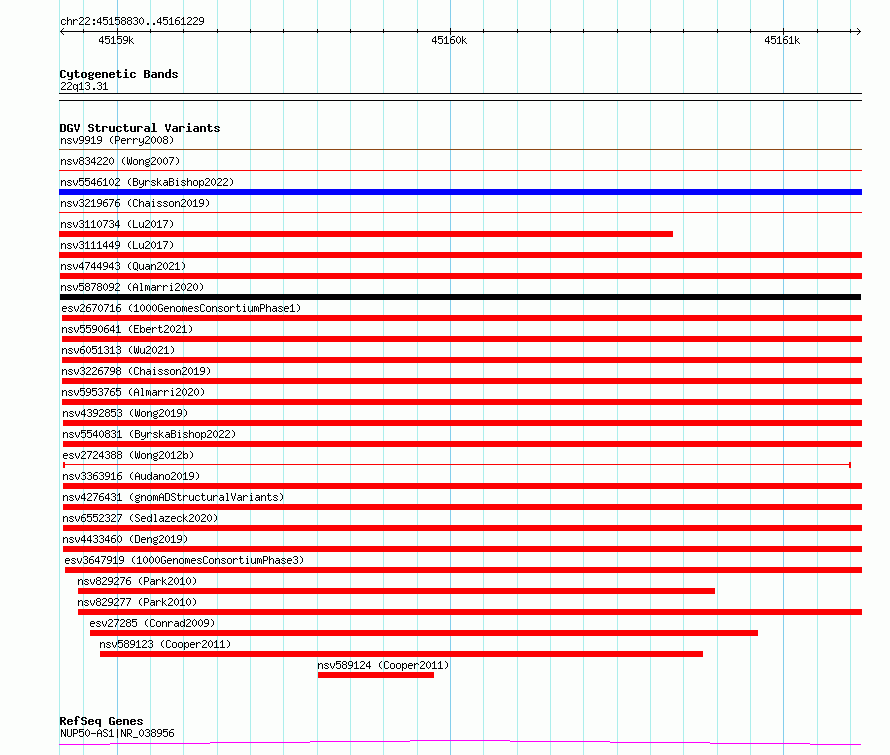This screenshot has height=755, width=890.
Task: Click the nsv9919 (Perry2008) variant label
Action: pos(117,140)
